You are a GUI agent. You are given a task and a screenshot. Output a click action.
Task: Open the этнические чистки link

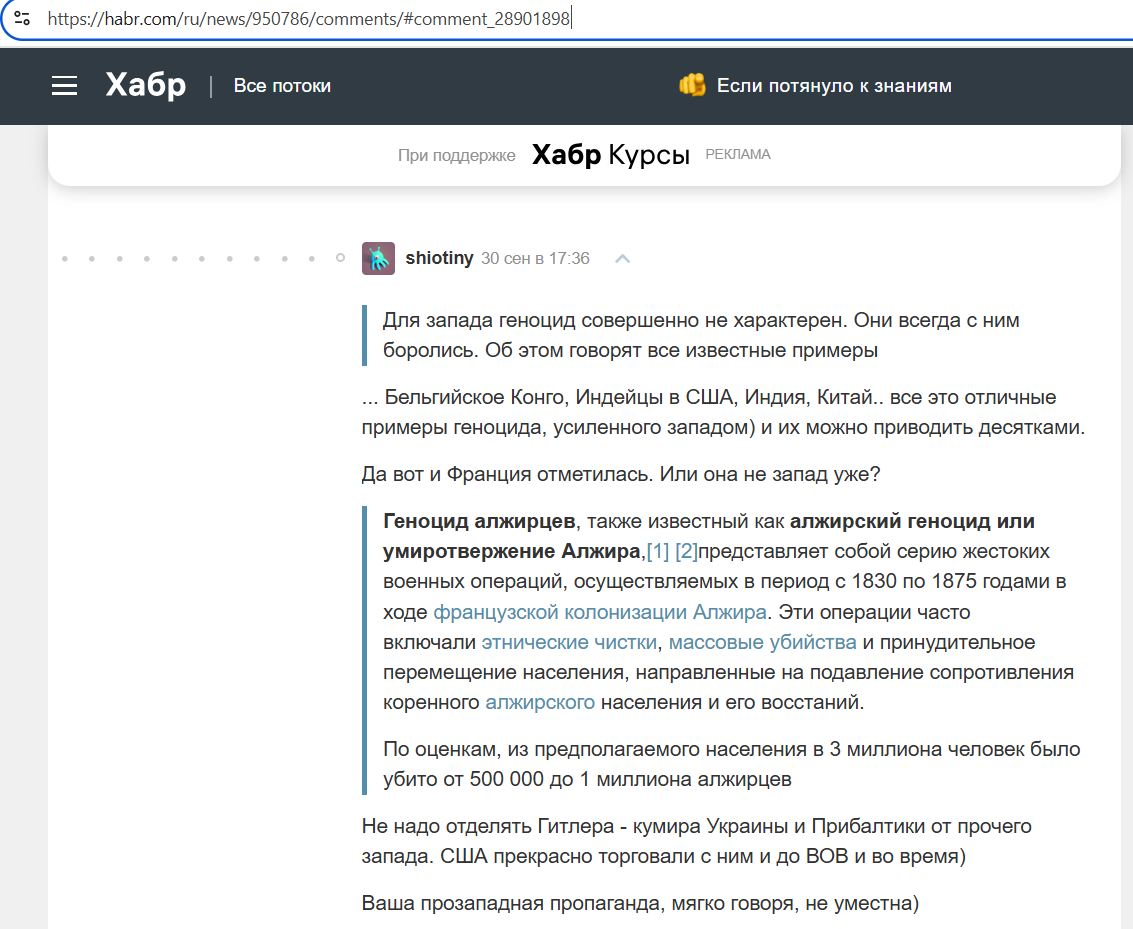tap(569, 642)
